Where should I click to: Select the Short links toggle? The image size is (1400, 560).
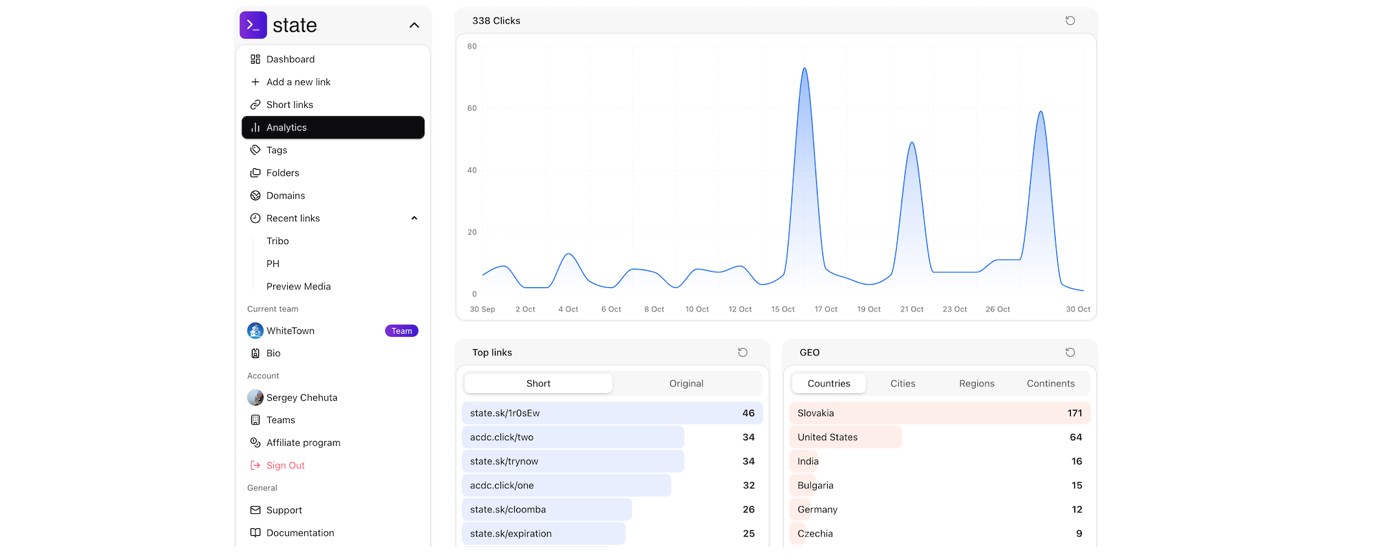pos(538,383)
